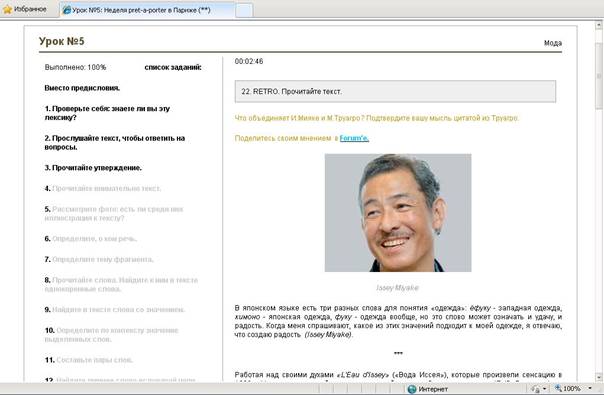Click the security lock icon in status bar
This screenshot has width=604, height=395.
[535, 389]
